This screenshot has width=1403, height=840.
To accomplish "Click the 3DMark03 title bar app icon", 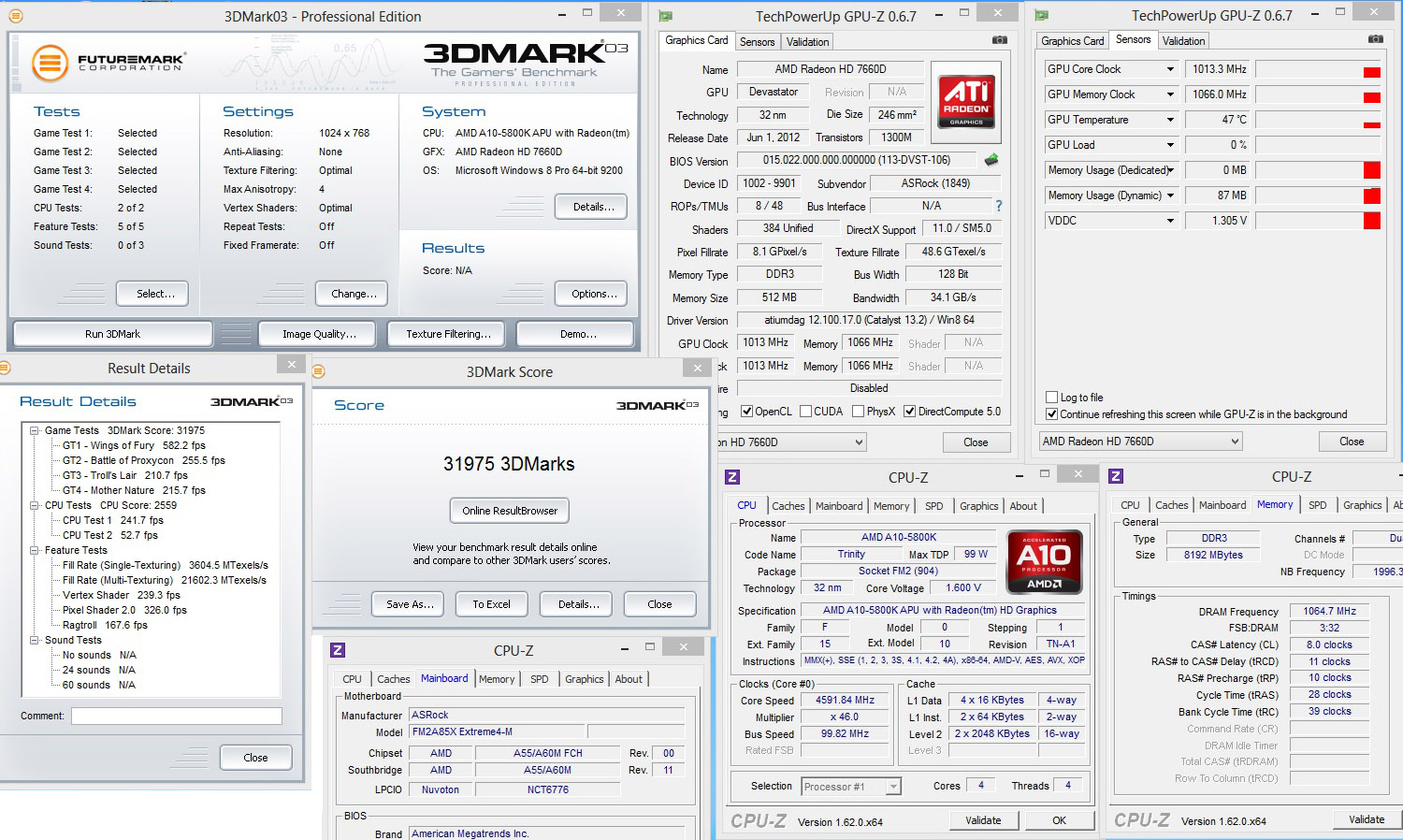I will click(16, 16).
